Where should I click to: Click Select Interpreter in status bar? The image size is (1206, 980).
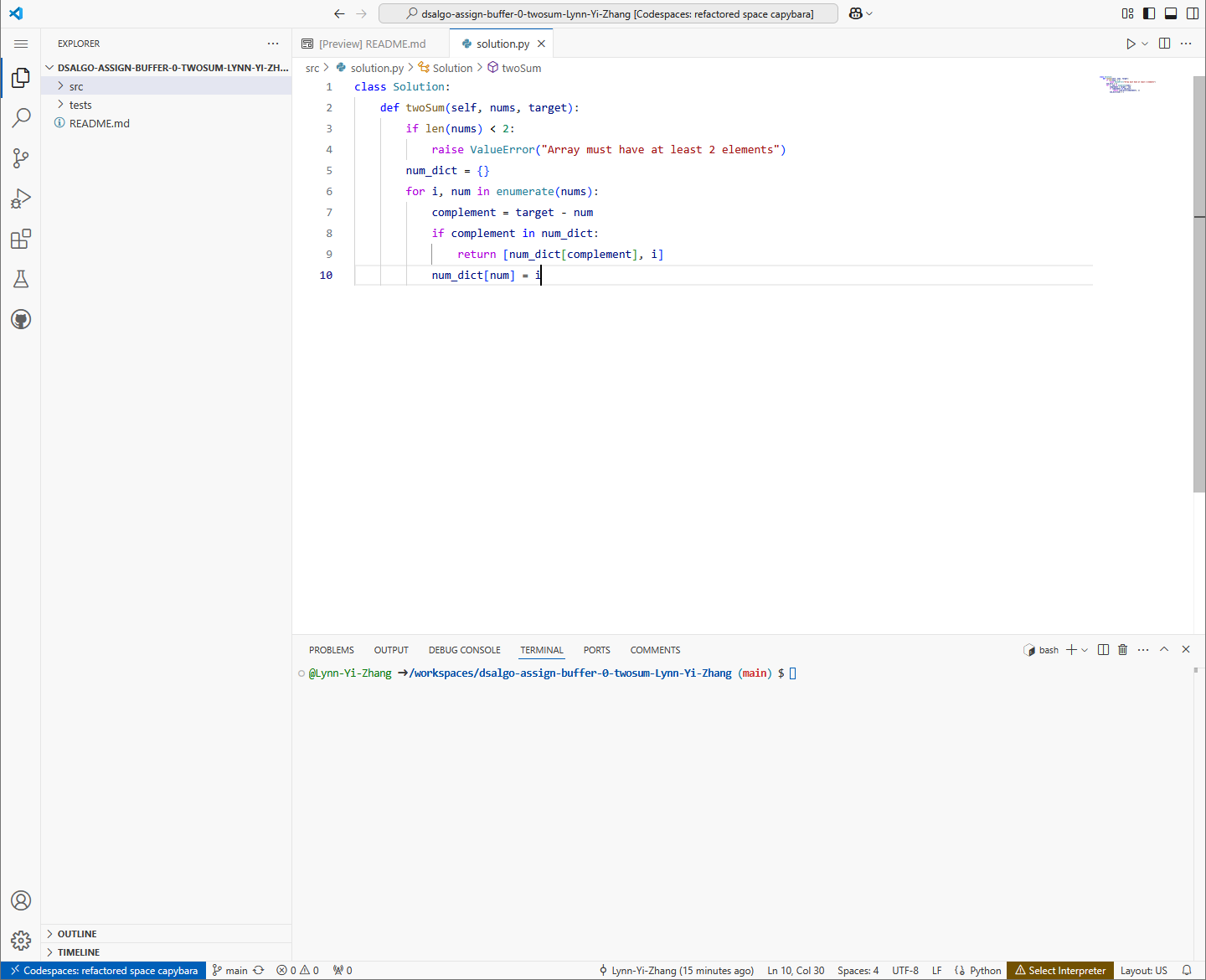1060,971
